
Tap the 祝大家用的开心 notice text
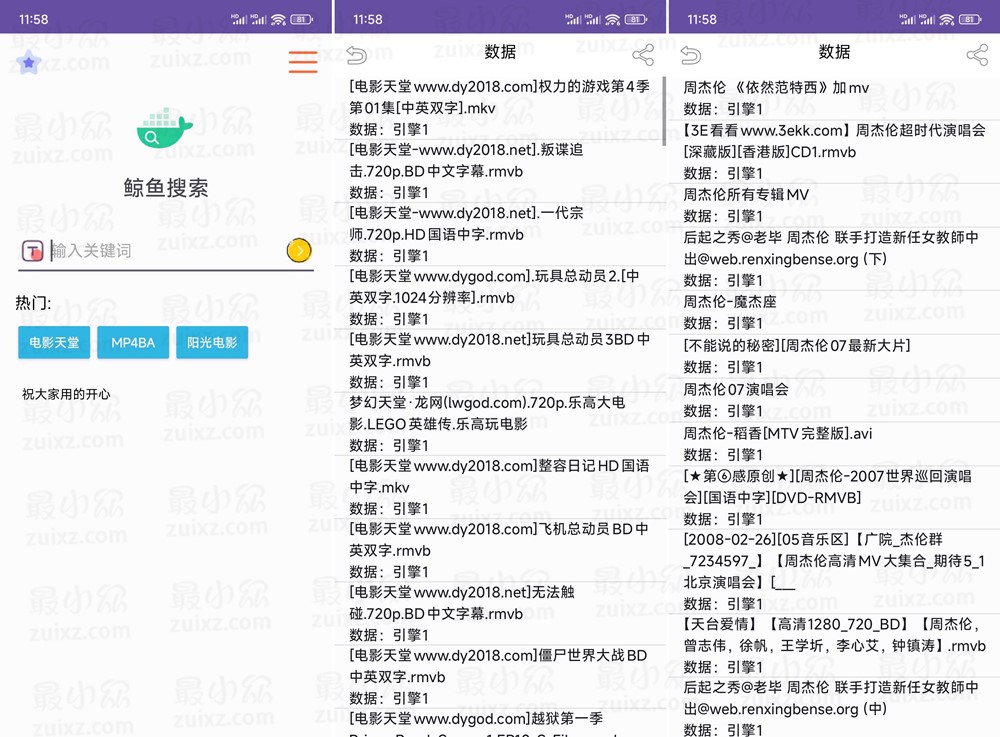(66, 394)
